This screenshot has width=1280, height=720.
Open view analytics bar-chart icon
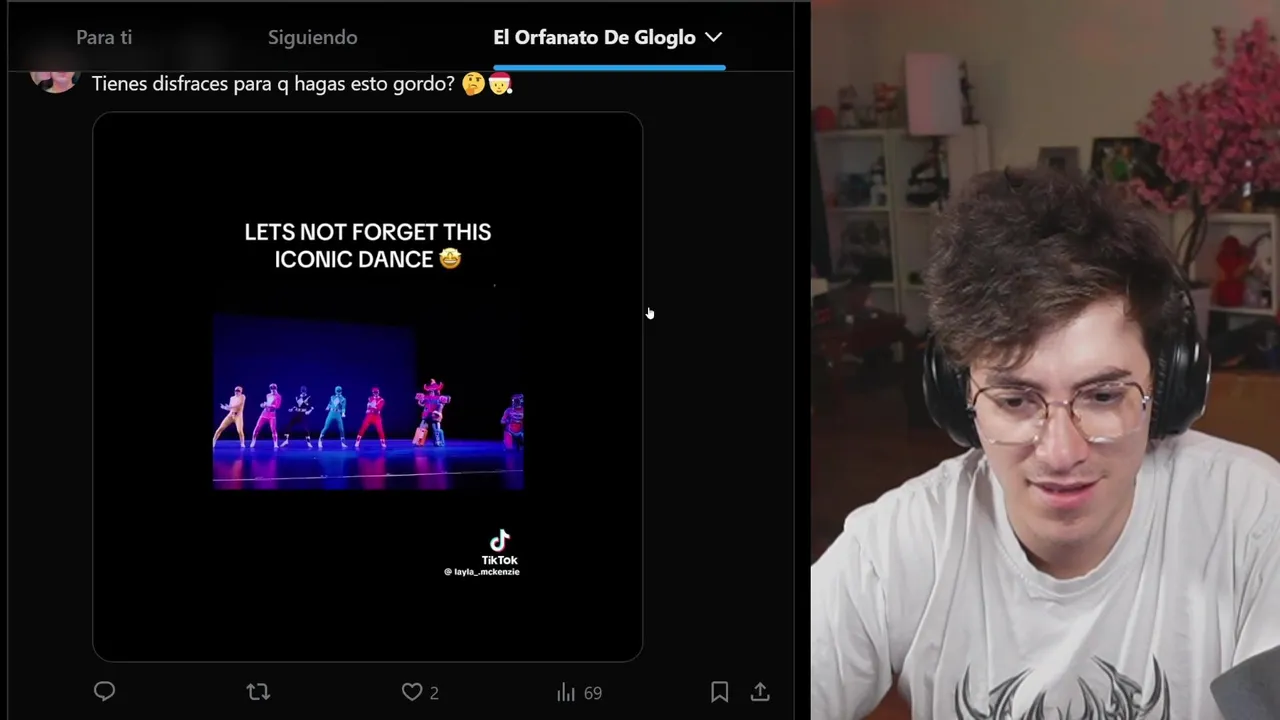point(566,692)
